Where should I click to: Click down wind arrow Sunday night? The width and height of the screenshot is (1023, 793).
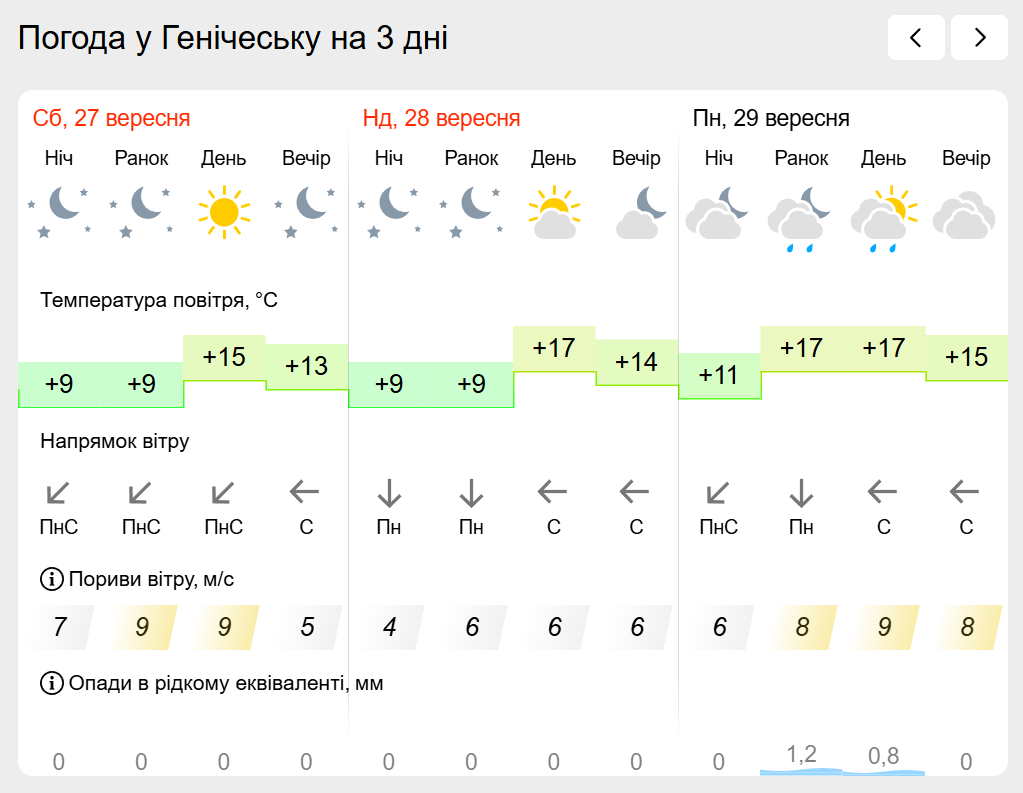389,493
